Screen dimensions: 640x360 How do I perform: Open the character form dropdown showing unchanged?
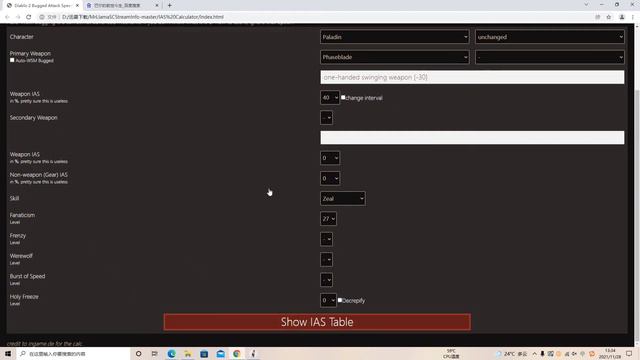tap(549, 37)
